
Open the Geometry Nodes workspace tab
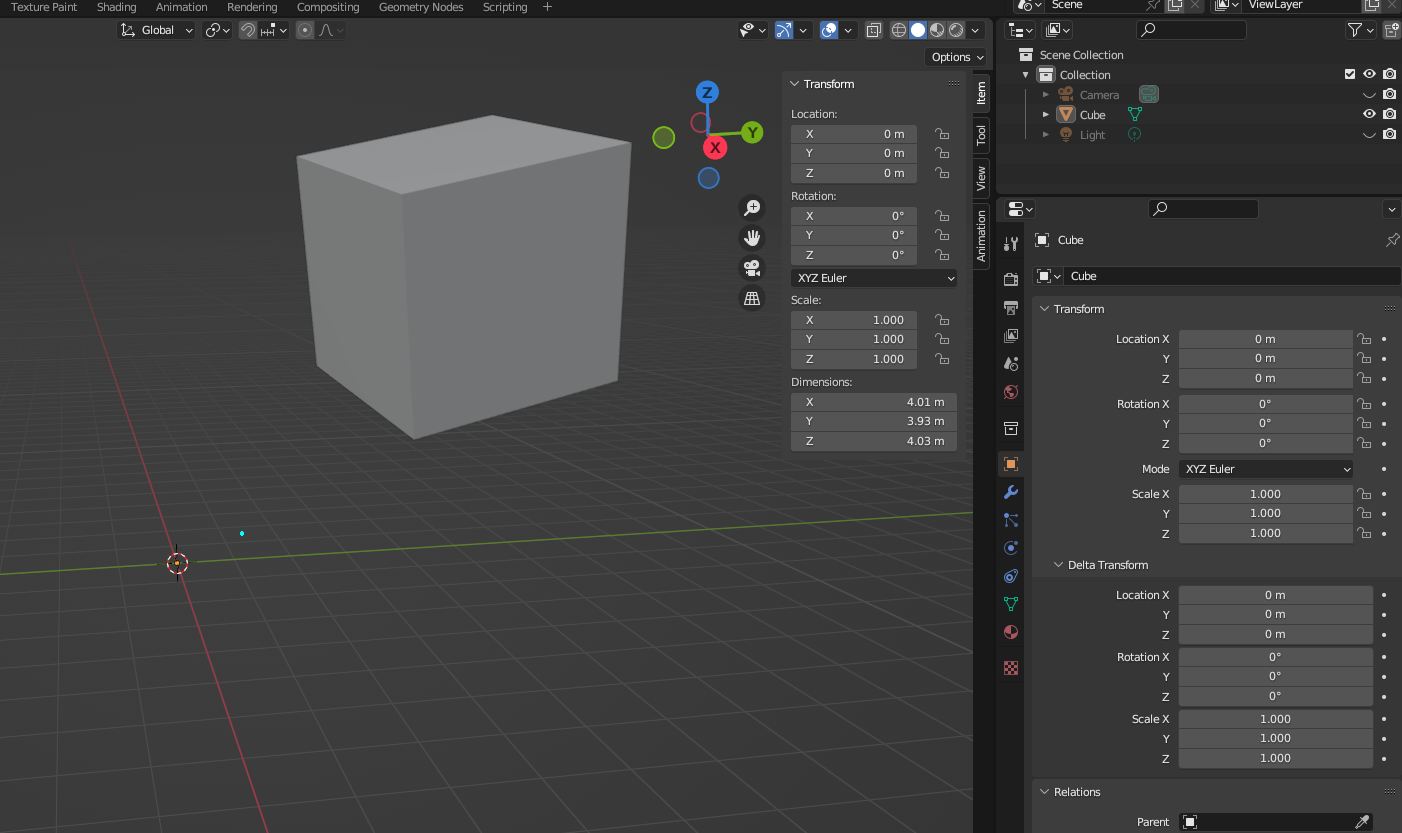(x=421, y=7)
